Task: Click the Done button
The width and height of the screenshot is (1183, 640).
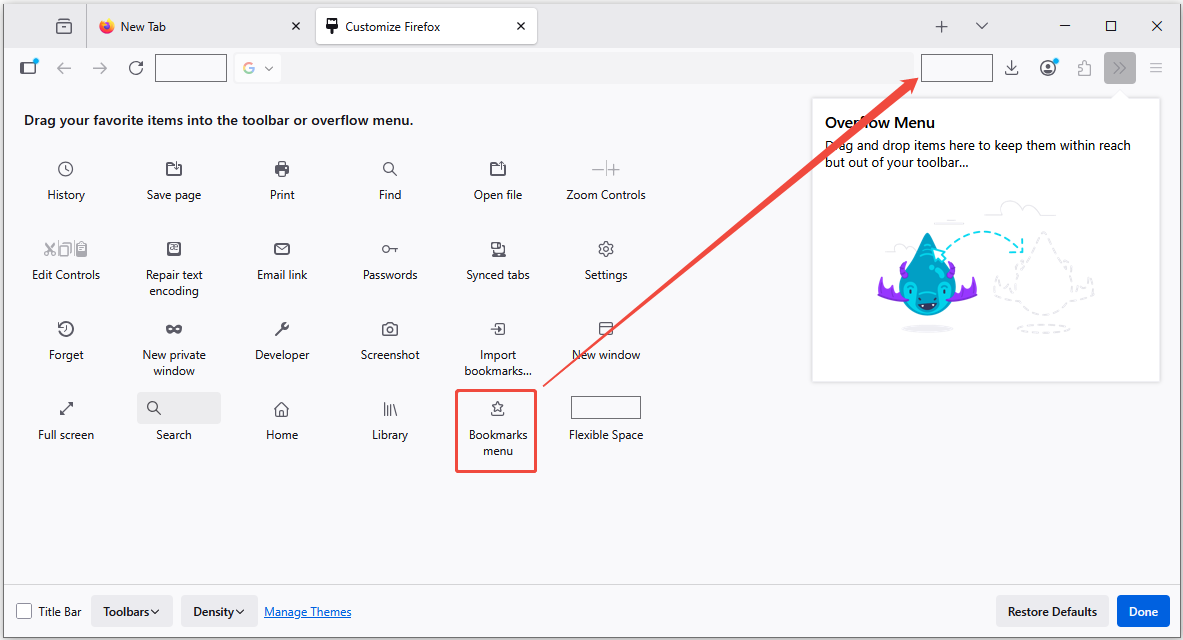Action: (1142, 611)
